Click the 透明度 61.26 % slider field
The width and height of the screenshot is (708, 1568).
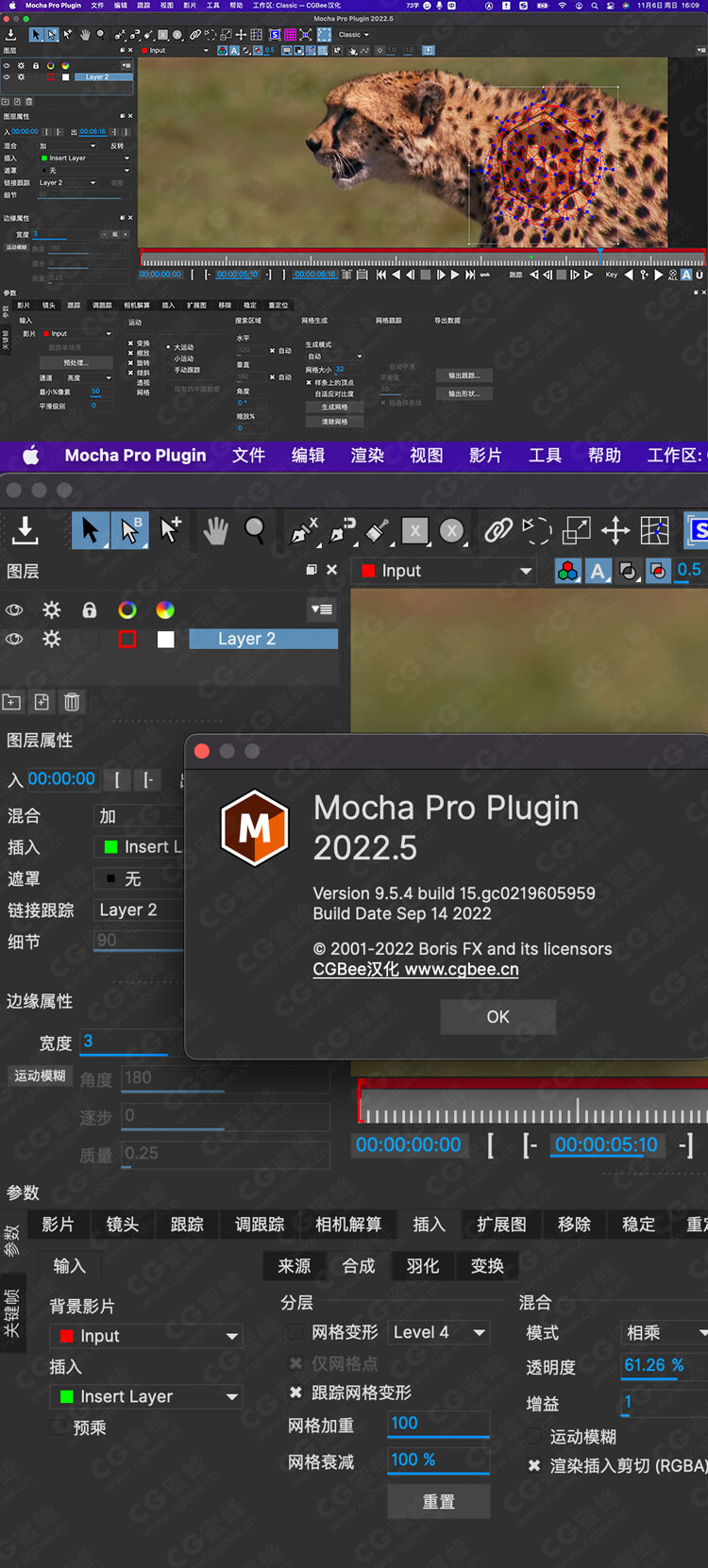pos(664,1367)
